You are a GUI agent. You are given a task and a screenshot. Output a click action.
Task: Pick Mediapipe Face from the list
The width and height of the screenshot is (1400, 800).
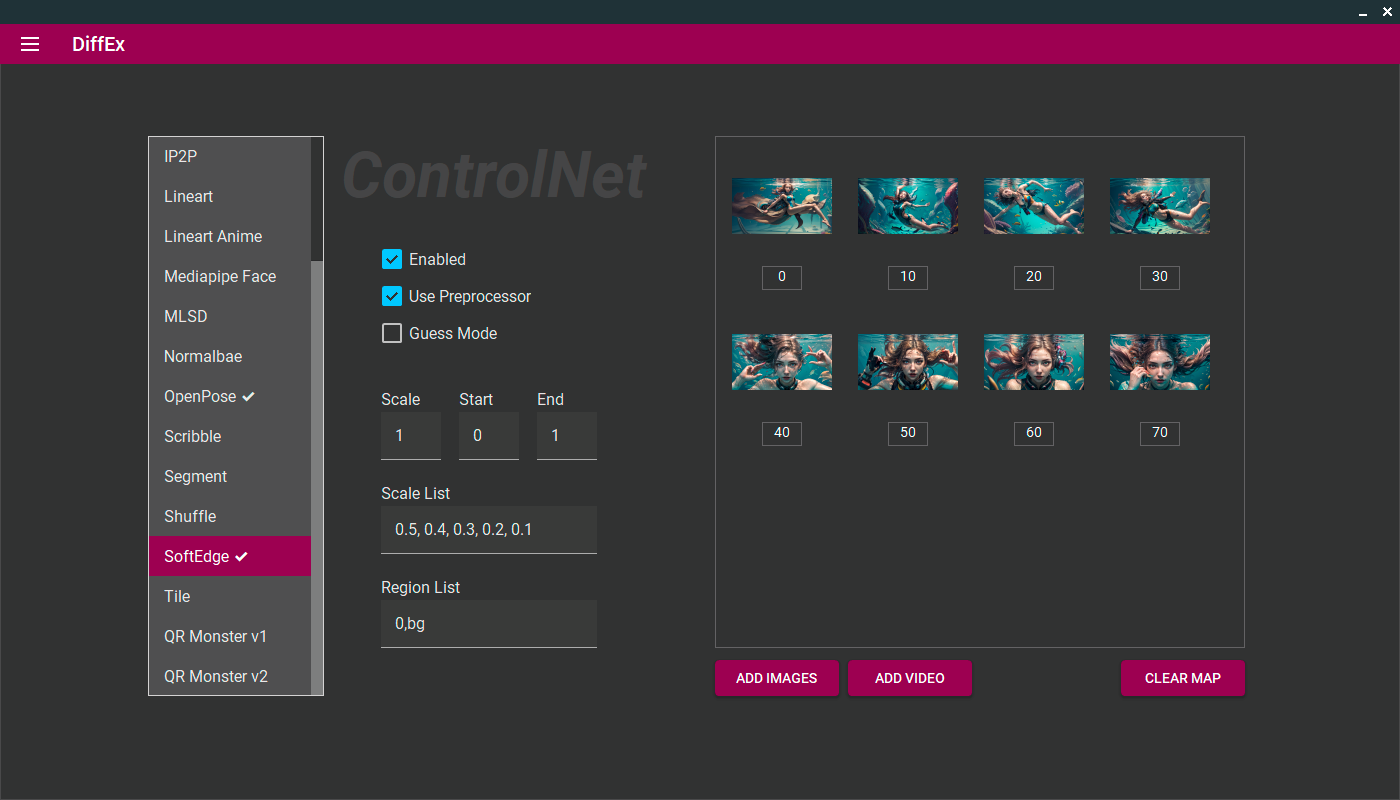click(x=230, y=276)
